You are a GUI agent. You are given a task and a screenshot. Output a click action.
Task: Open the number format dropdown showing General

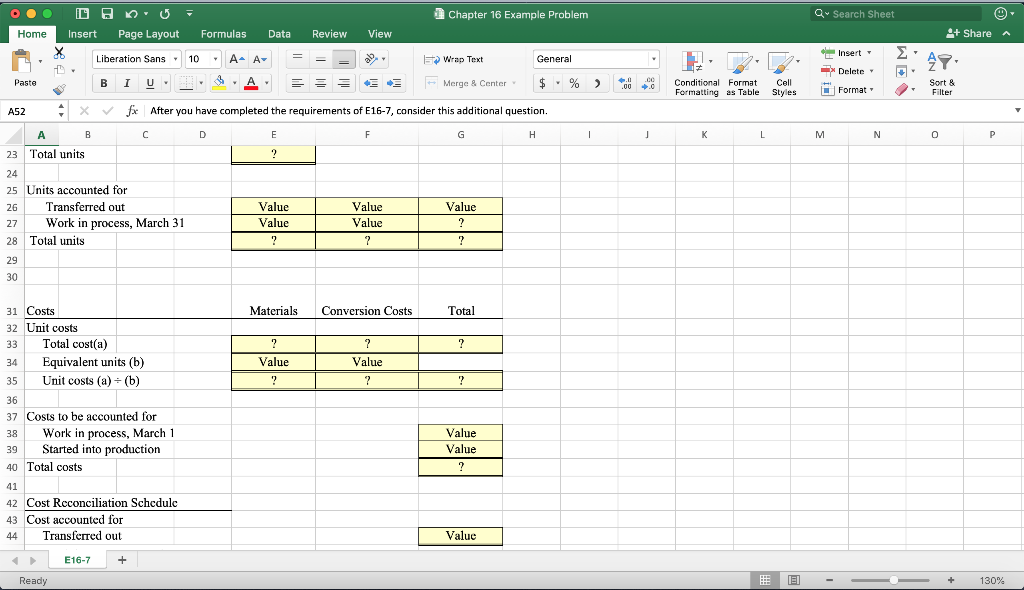coord(596,59)
